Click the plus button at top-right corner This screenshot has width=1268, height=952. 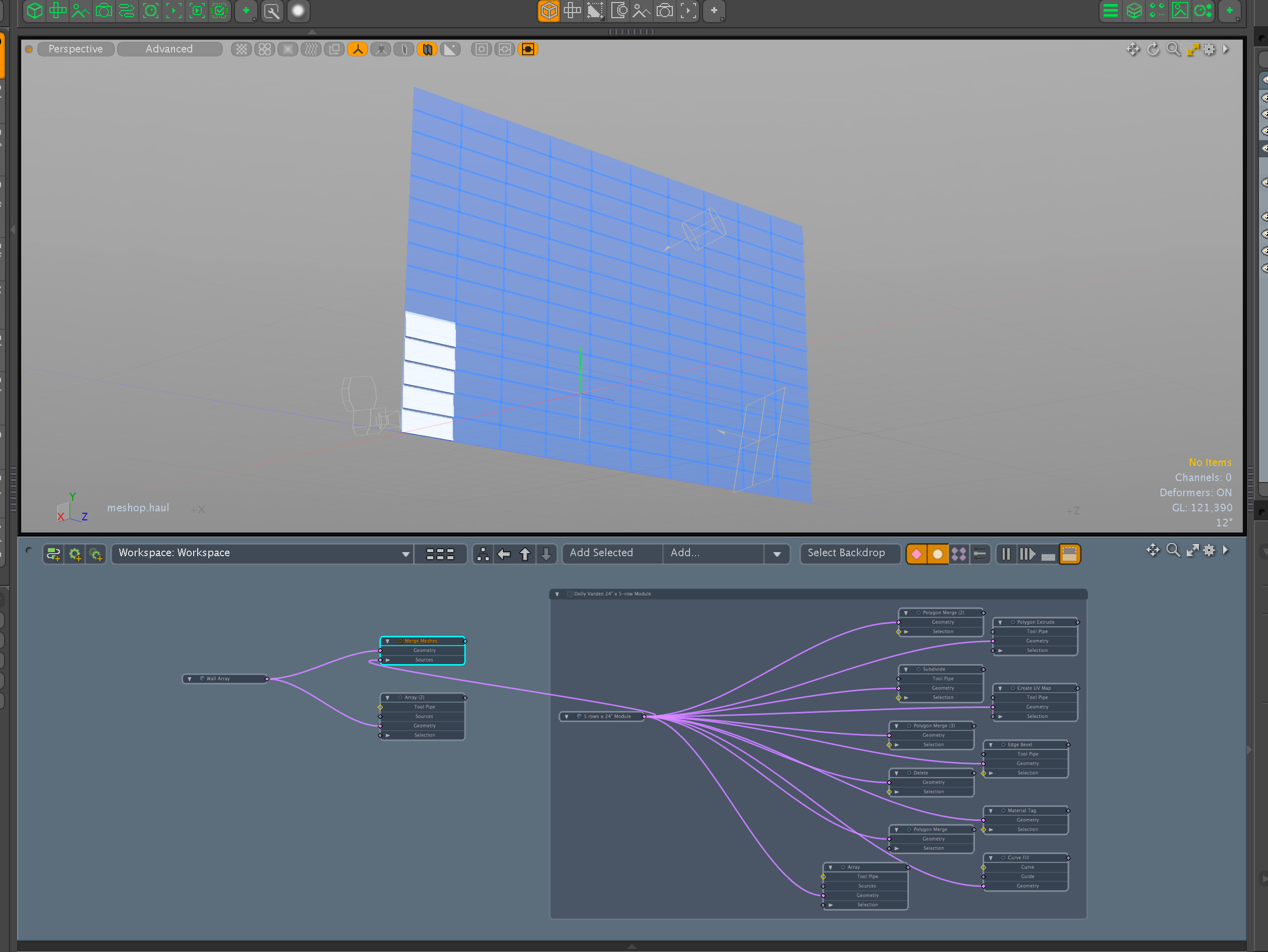[x=1229, y=11]
